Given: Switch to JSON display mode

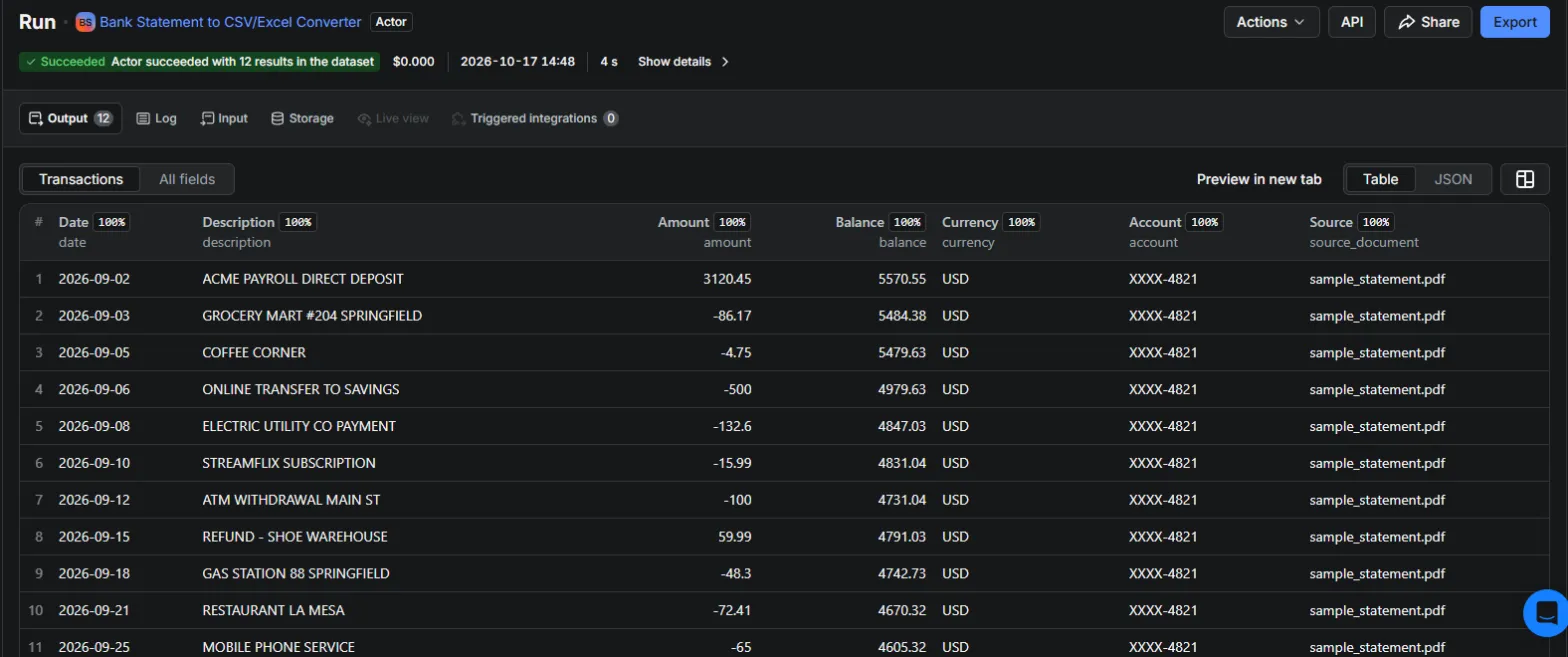Looking at the screenshot, I should point(1453,179).
